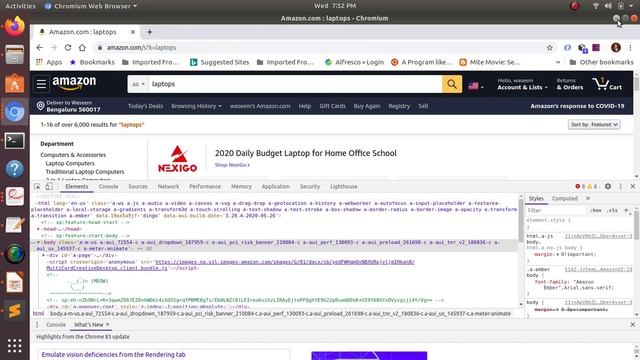The width and height of the screenshot is (640, 360).
Task: Switch to the Application tab
Action: [x=276, y=187]
